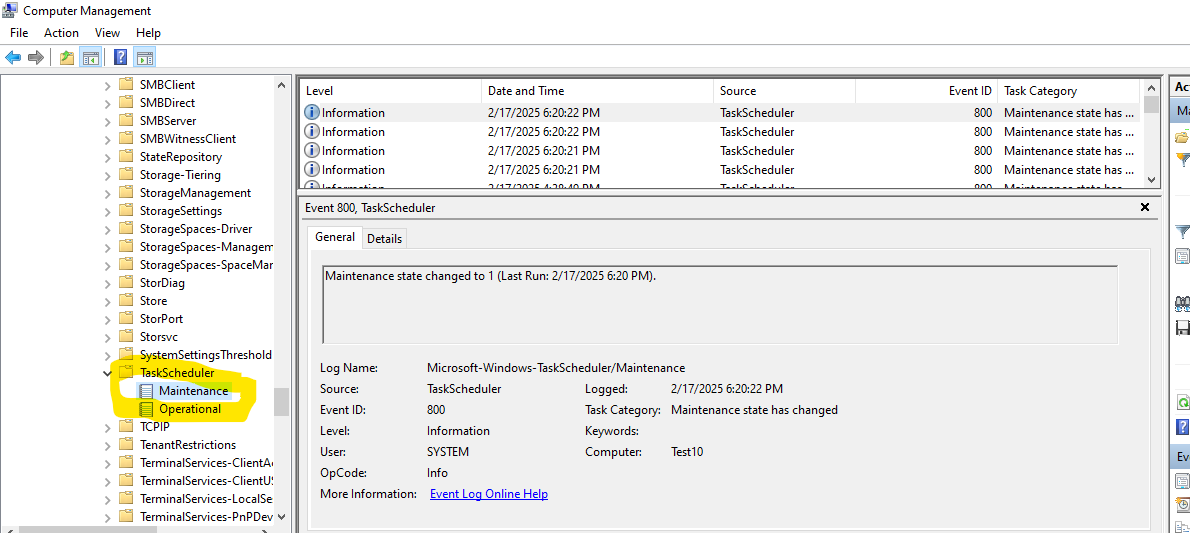1190x533 pixels.
Task: Click the StateRepository folder icon
Action: [x=126, y=156]
